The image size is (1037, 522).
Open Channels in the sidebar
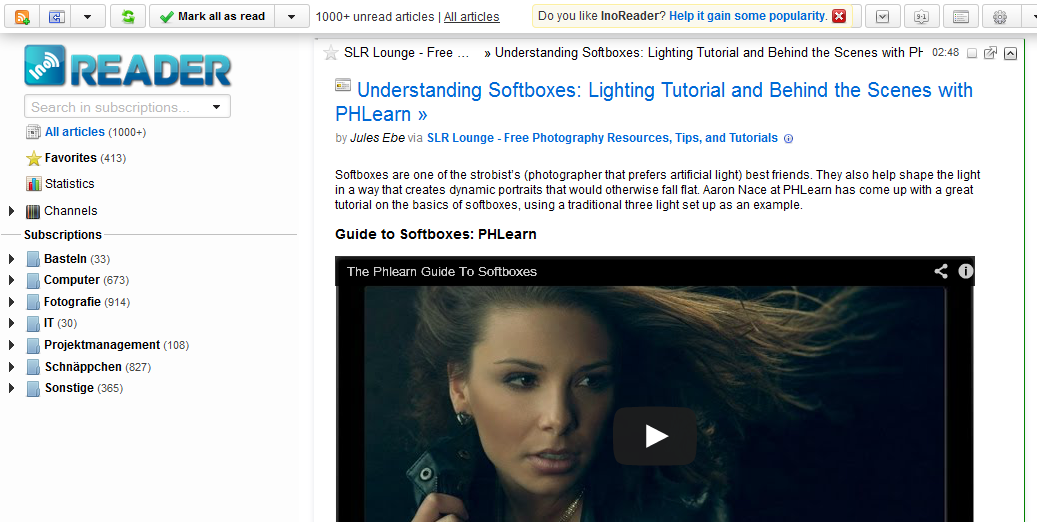click(x=71, y=210)
